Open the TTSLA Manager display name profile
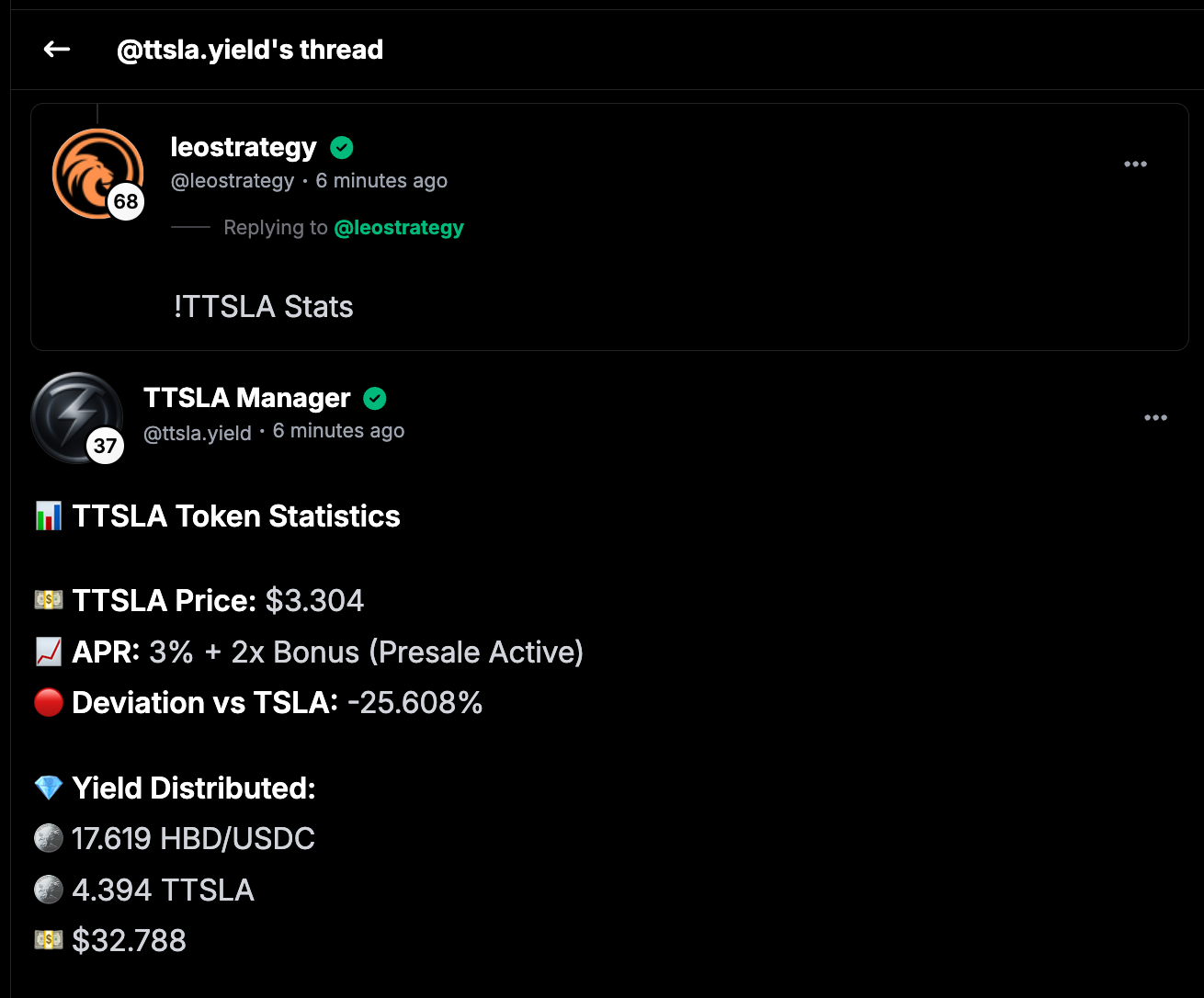Image resolution: width=1204 pixels, height=998 pixels. (x=247, y=399)
